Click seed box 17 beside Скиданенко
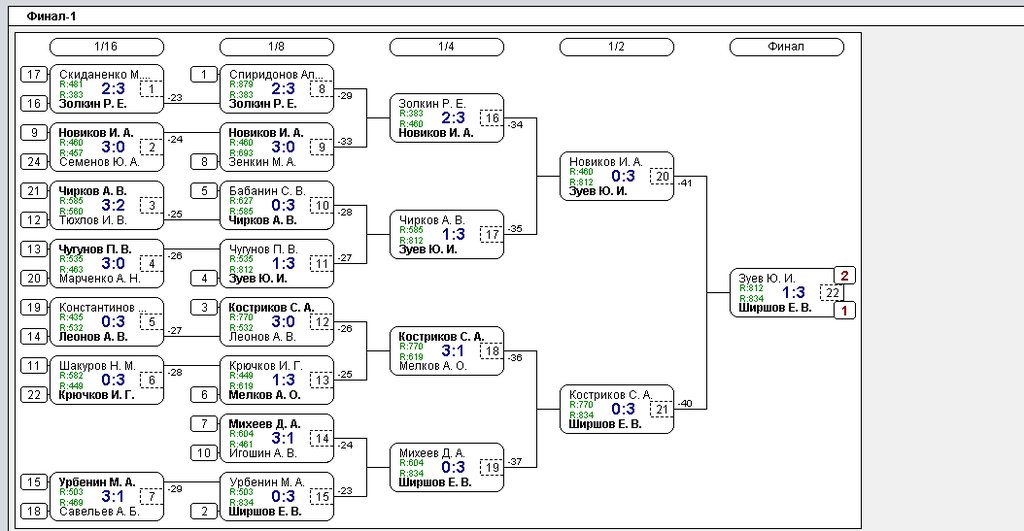Image resolution: width=1024 pixels, height=531 pixels. click(x=35, y=74)
